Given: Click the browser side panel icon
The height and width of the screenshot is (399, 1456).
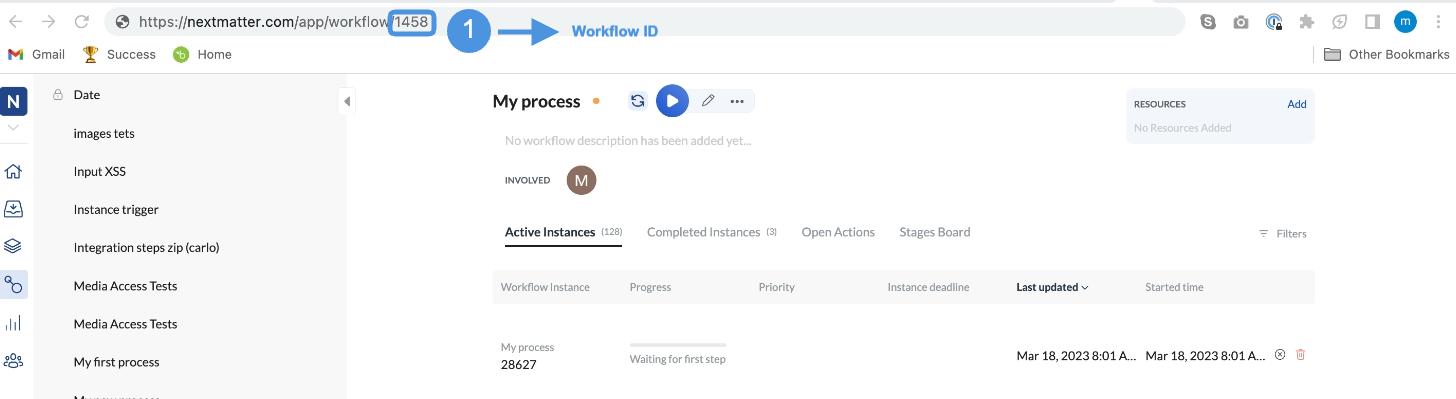Looking at the screenshot, I should click(1372, 21).
